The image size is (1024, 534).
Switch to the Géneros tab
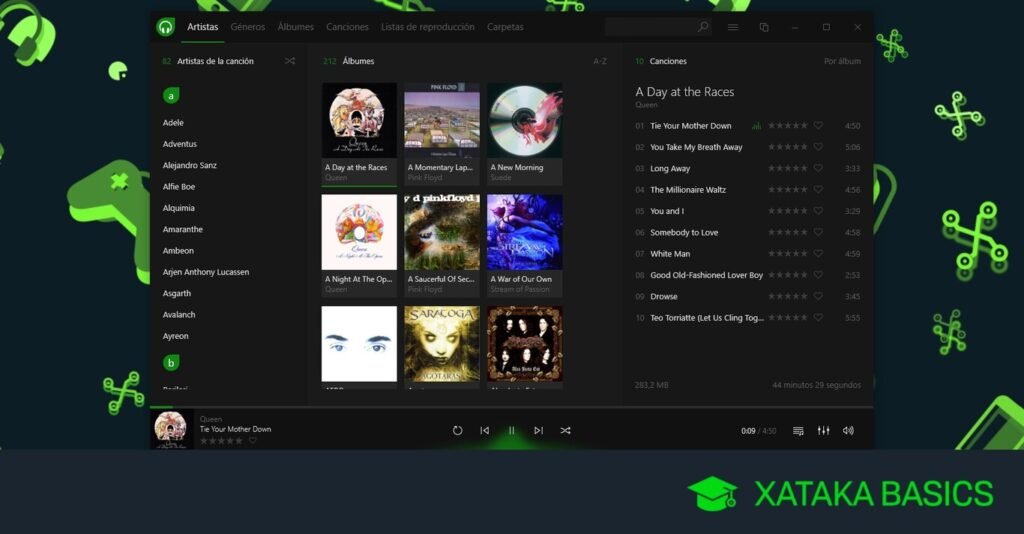click(248, 27)
